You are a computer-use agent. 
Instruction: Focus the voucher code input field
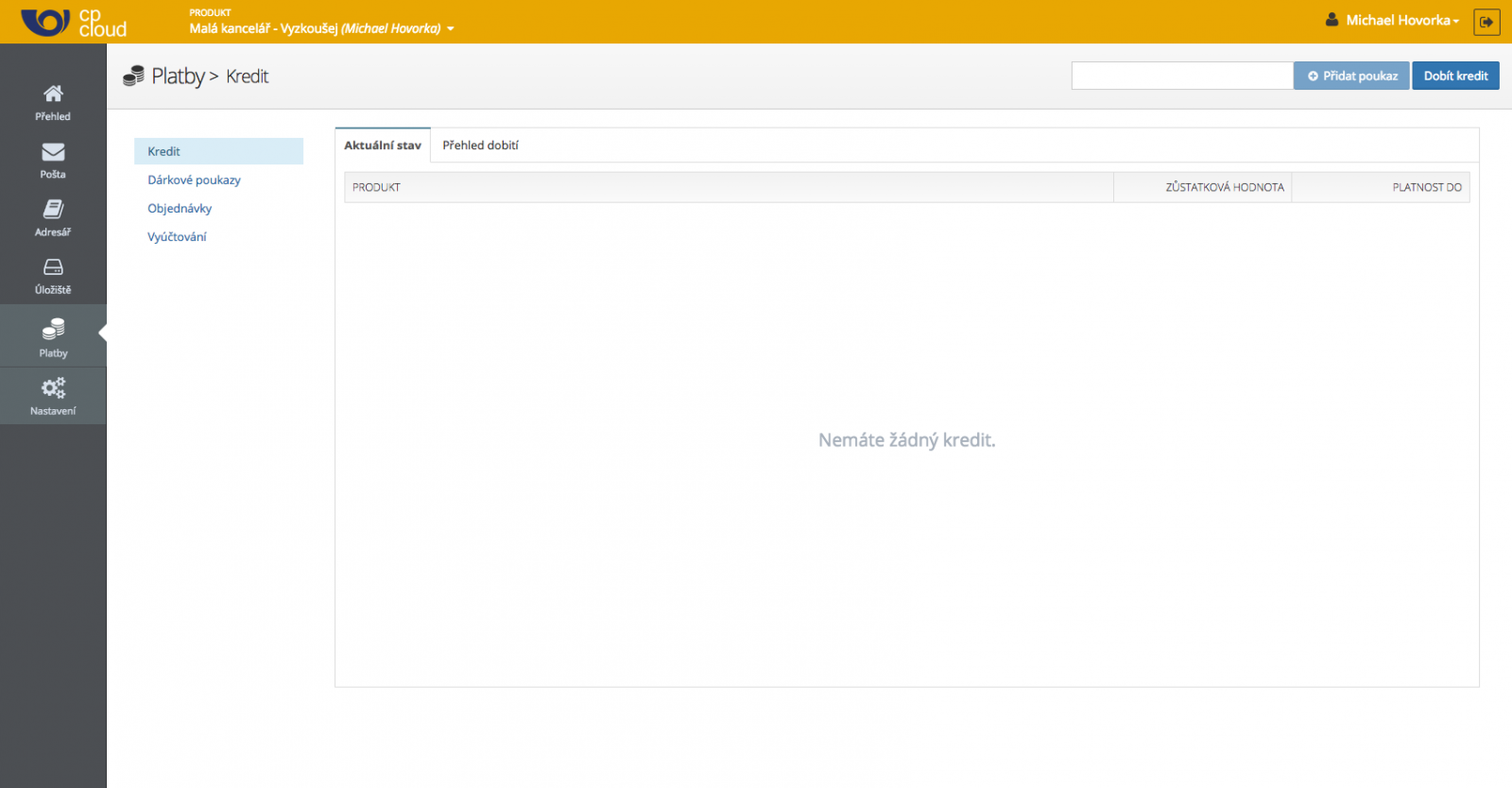[x=1182, y=76]
